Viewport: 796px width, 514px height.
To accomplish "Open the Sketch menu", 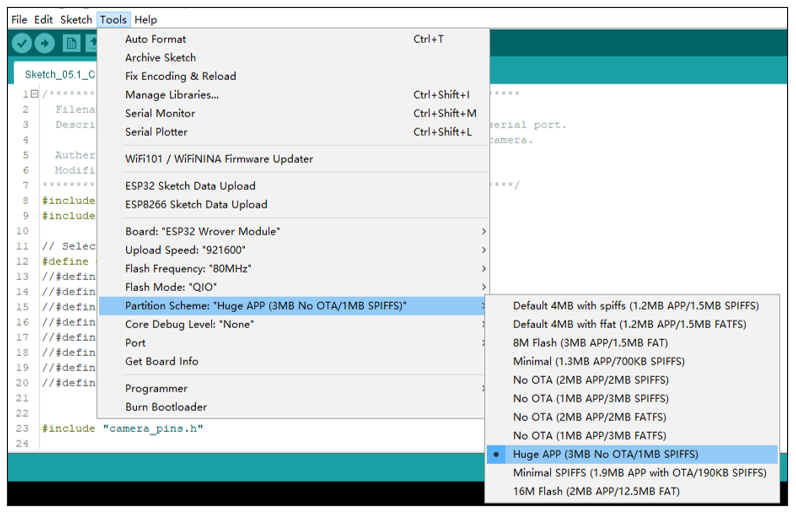I will coord(76,20).
